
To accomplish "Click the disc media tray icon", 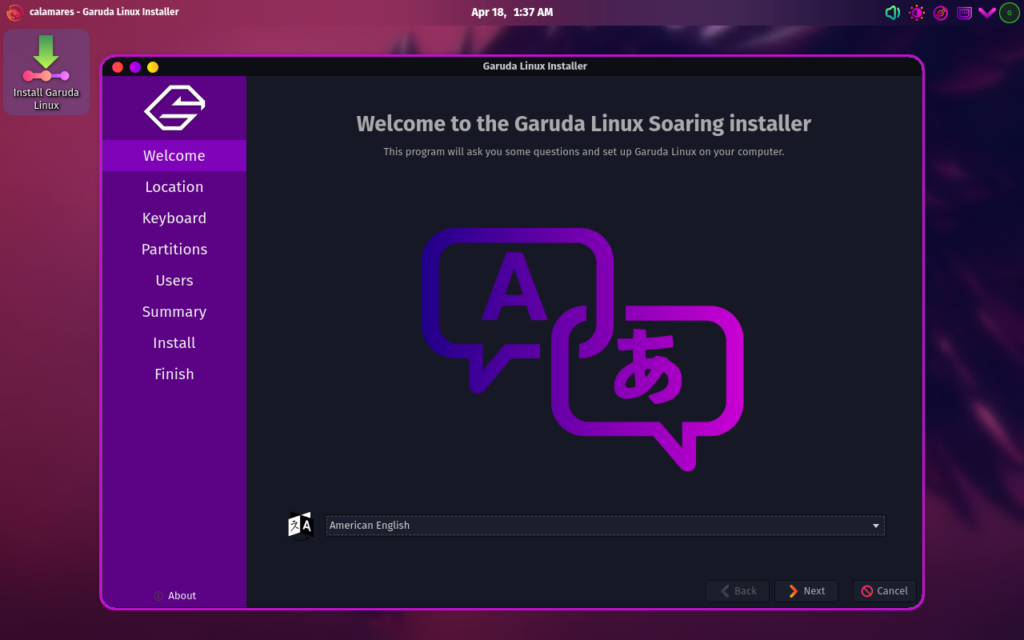I will tap(940, 13).
